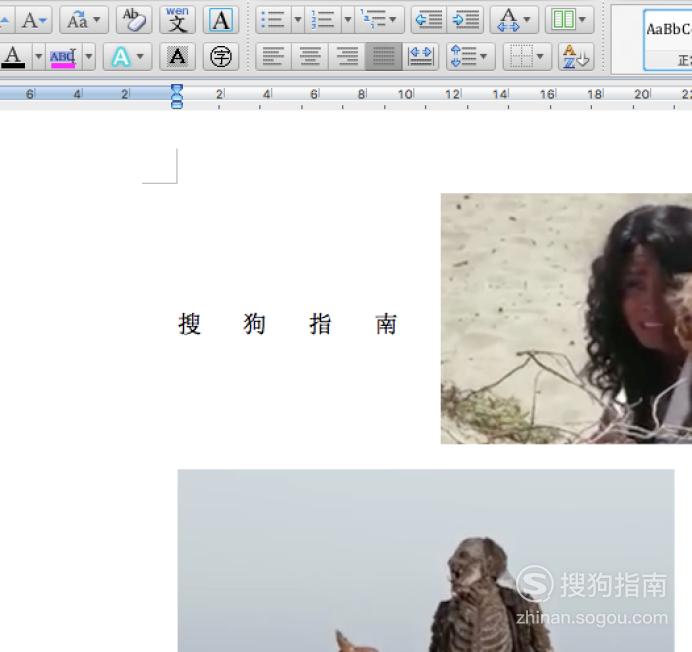Image resolution: width=692 pixels, height=652 pixels.
Task: Apply distributed alignment
Action: point(421,57)
